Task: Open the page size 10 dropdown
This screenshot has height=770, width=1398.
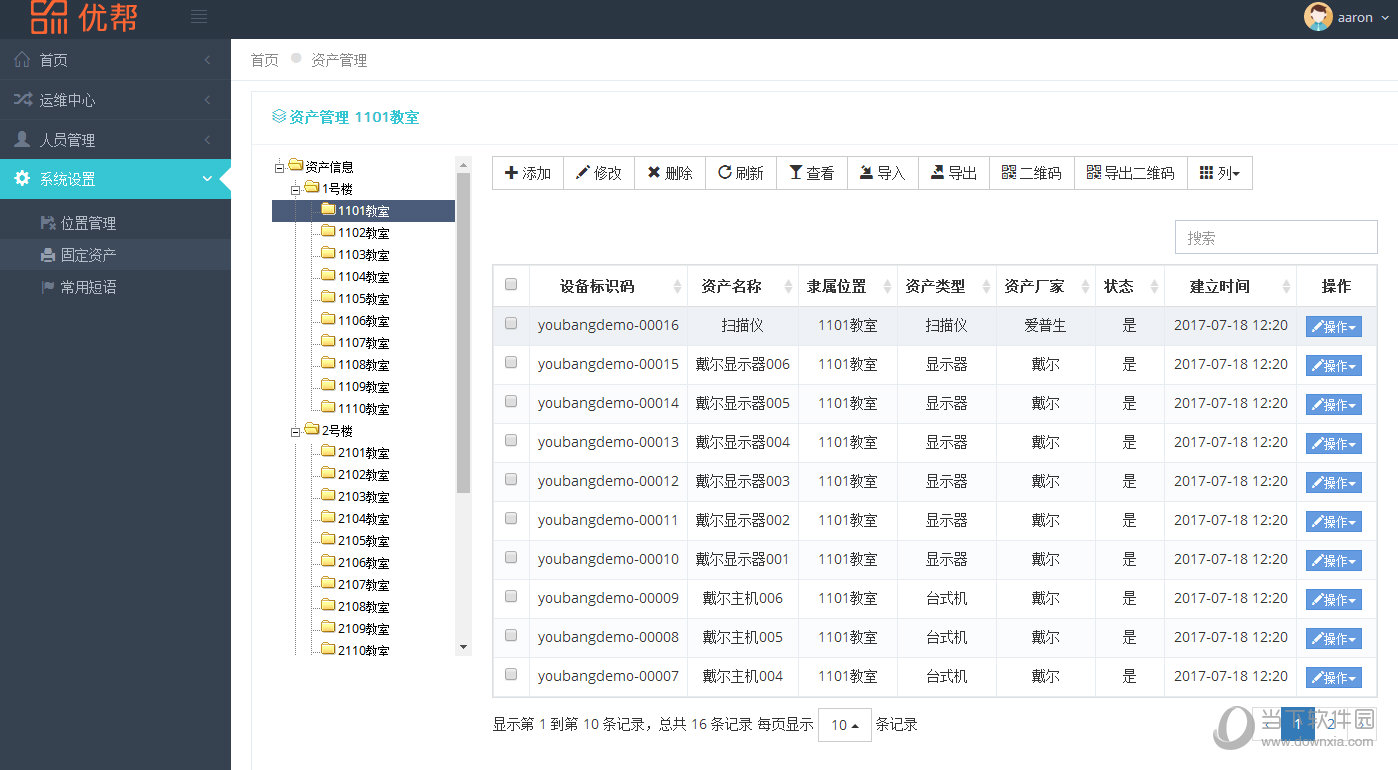Action: 844,725
